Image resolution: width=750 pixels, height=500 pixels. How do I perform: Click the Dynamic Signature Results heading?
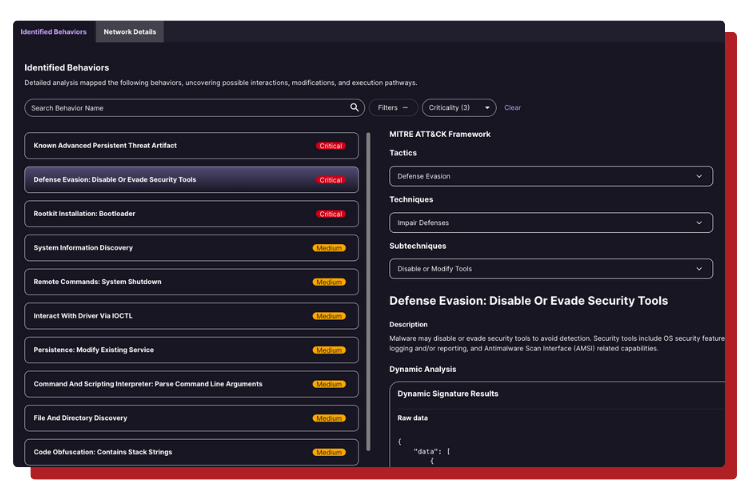(x=448, y=393)
